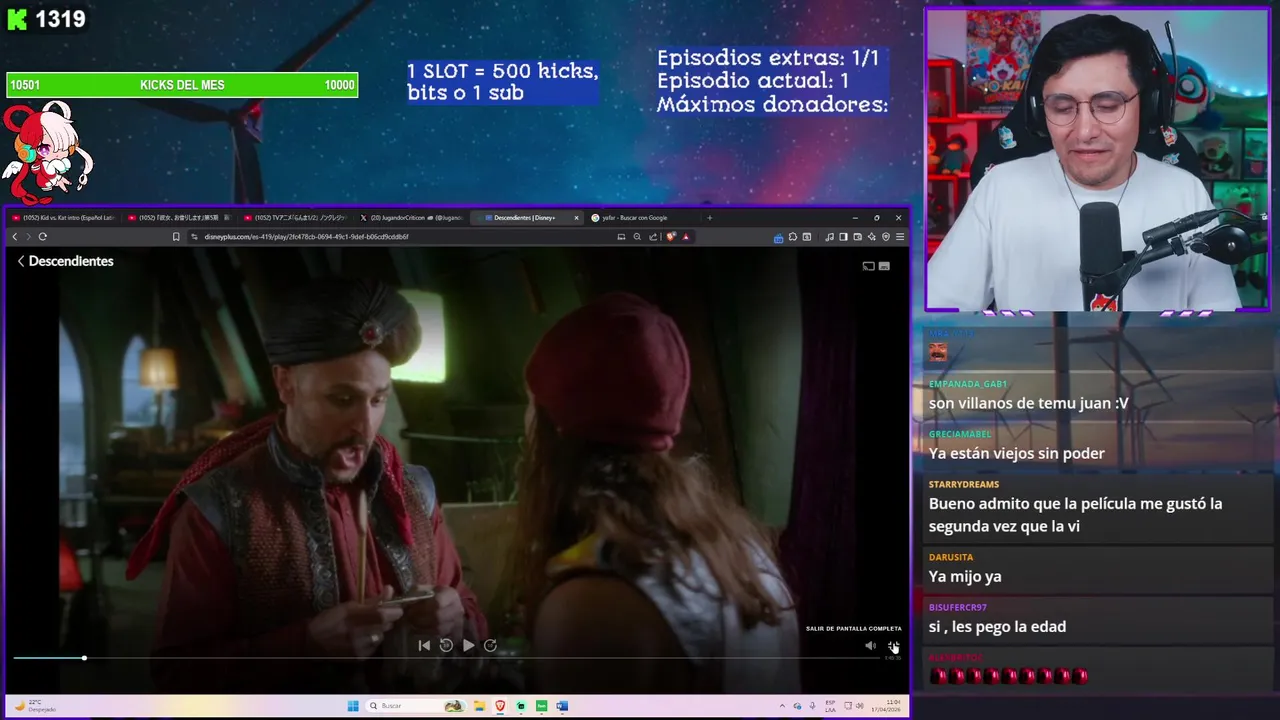This screenshot has width=1280, height=720.
Task: Open the blue extension icon
Action: (x=779, y=237)
